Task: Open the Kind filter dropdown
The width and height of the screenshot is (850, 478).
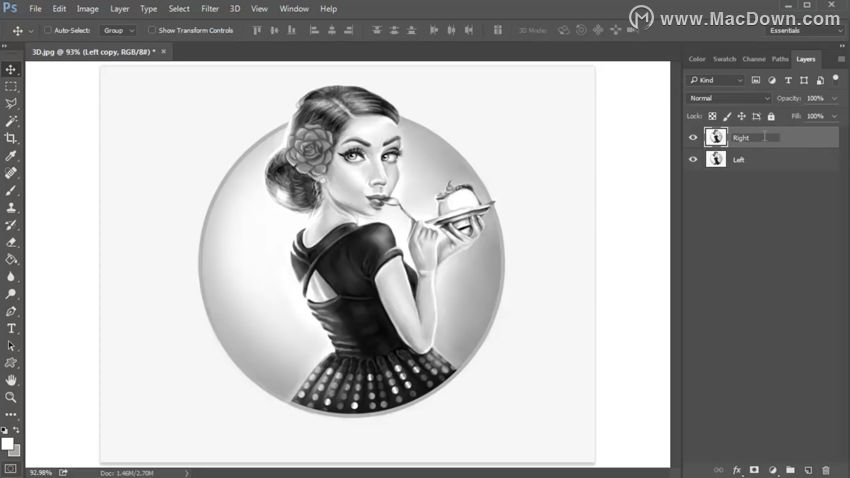Action: (x=716, y=80)
